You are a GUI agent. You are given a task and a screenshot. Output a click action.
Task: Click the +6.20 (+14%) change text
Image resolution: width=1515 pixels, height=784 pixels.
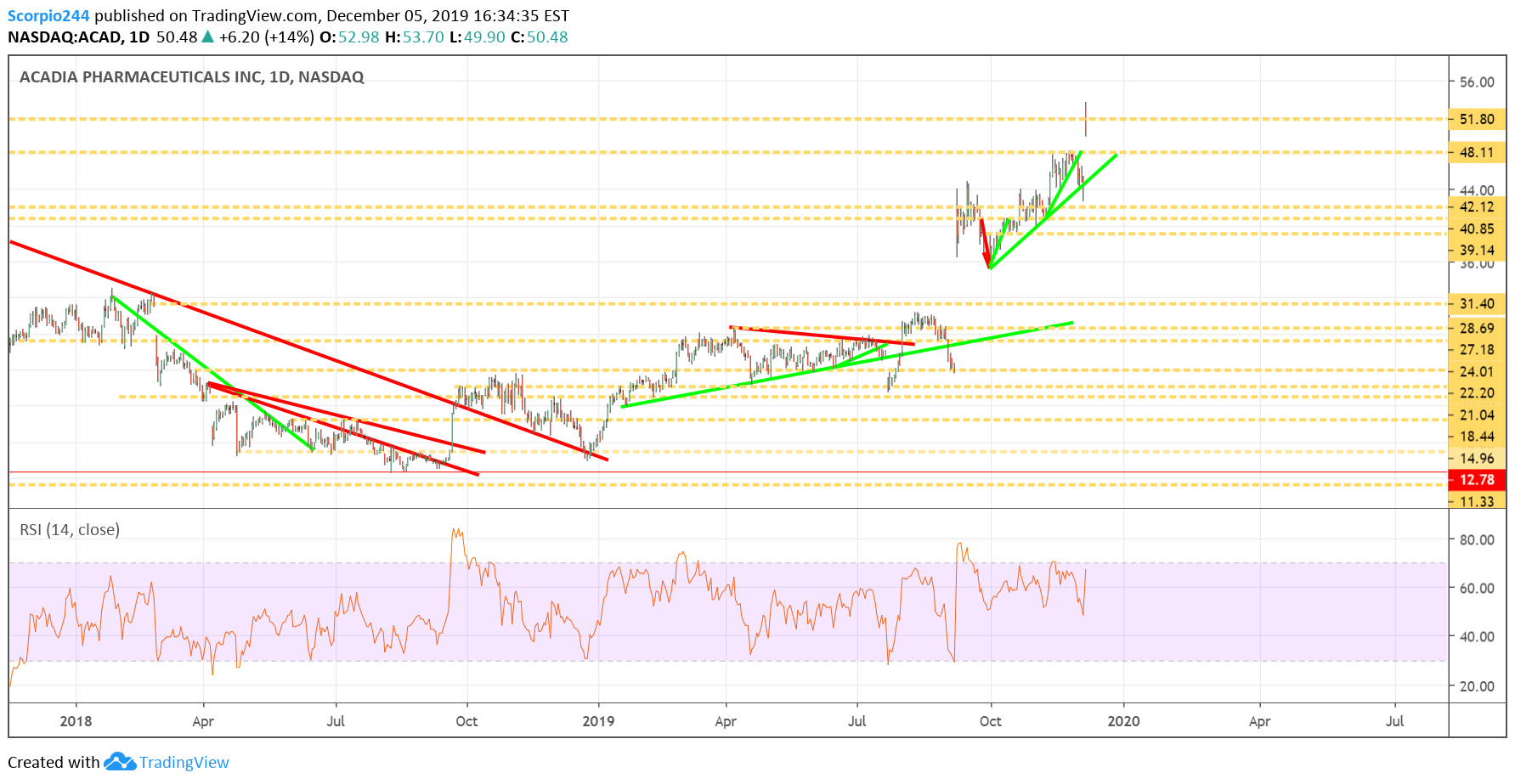point(266,37)
